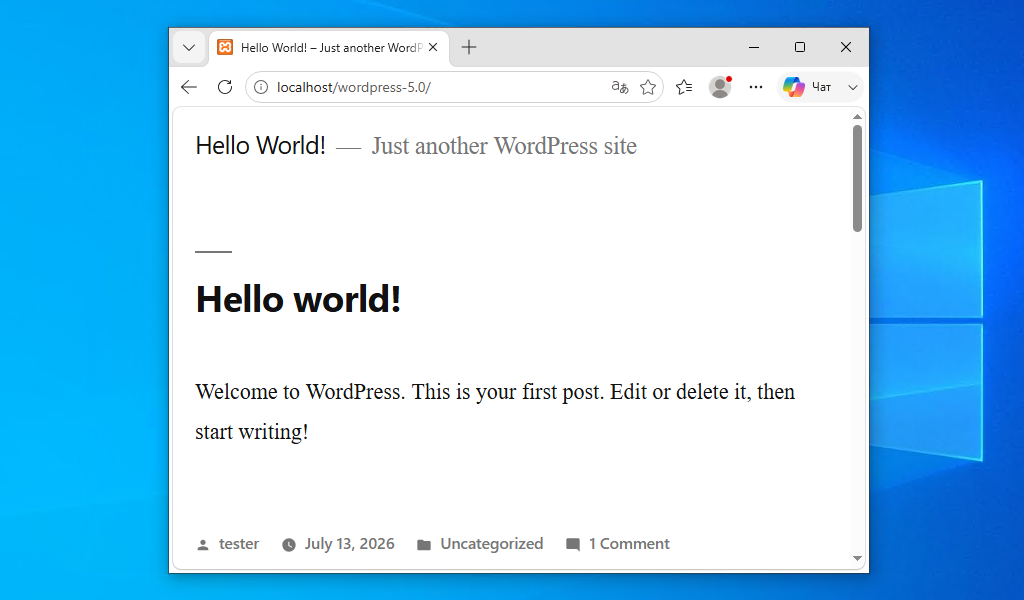The height and width of the screenshot is (600, 1024).
Task: Open author tester link
Action: click(x=238, y=544)
